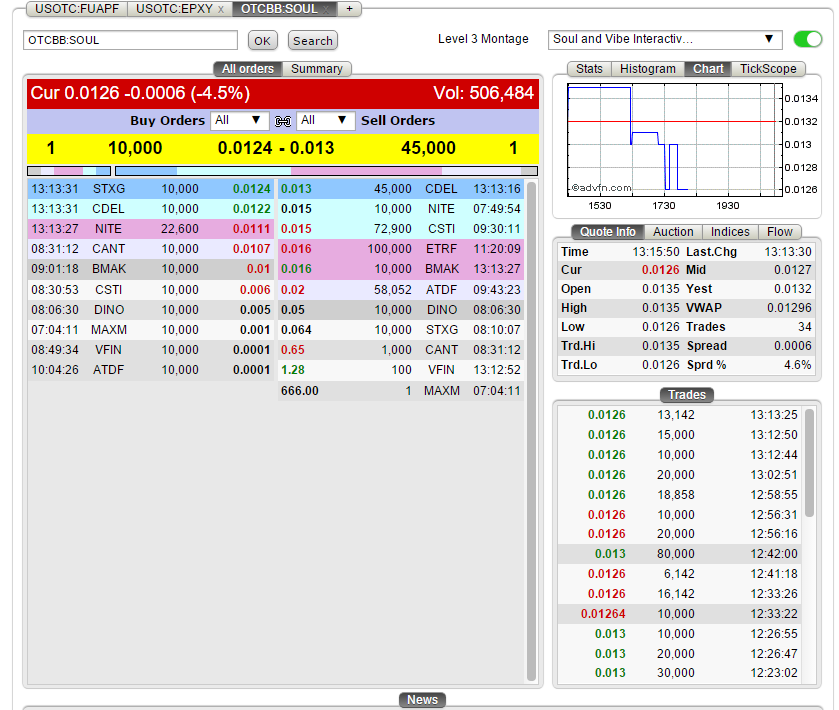Open the Summary orders tab
839x710 pixels.
pyautogui.click(x=316, y=69)
